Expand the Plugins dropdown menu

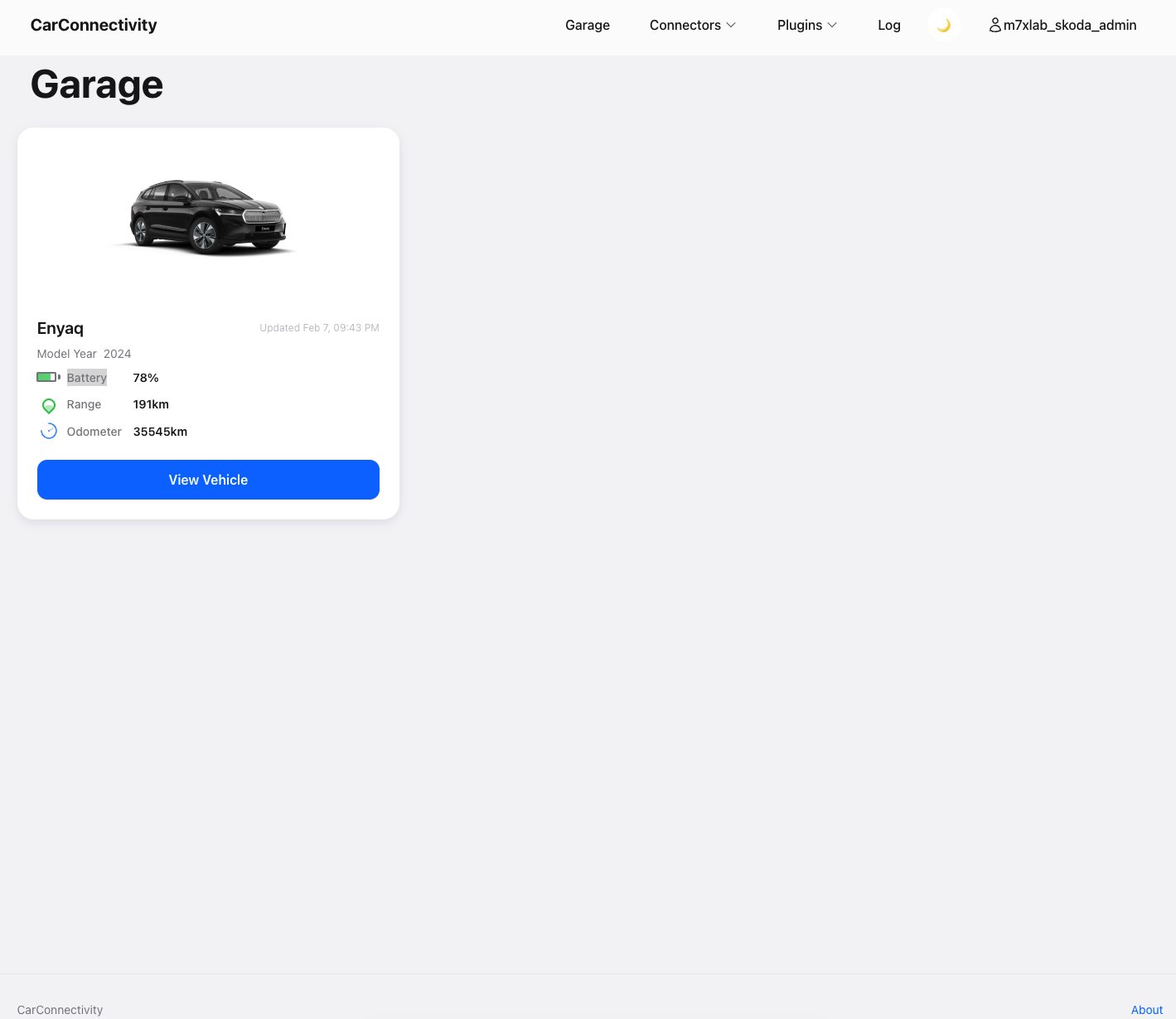click(807, 26)
